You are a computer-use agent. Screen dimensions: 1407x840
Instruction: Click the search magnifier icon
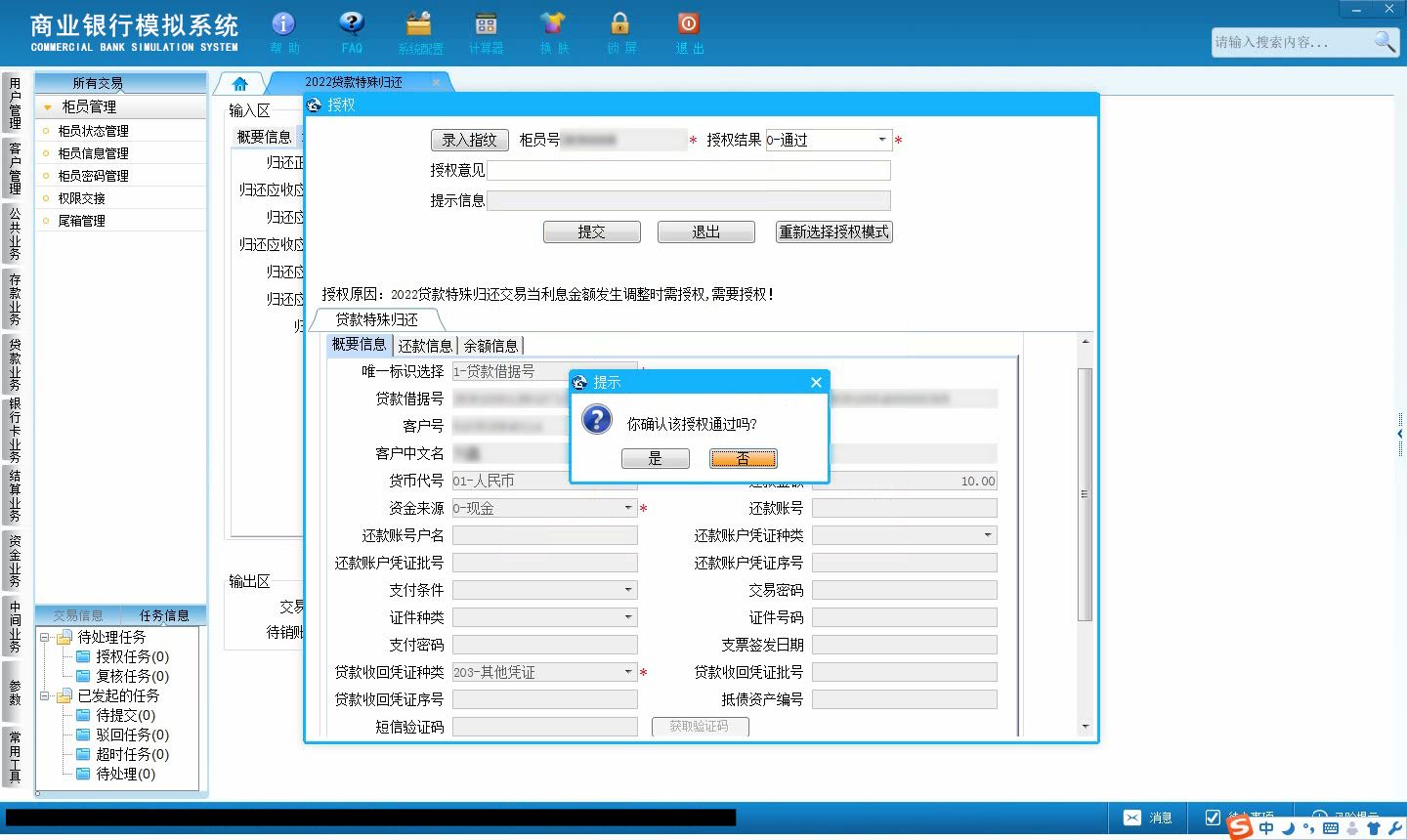1385,41
